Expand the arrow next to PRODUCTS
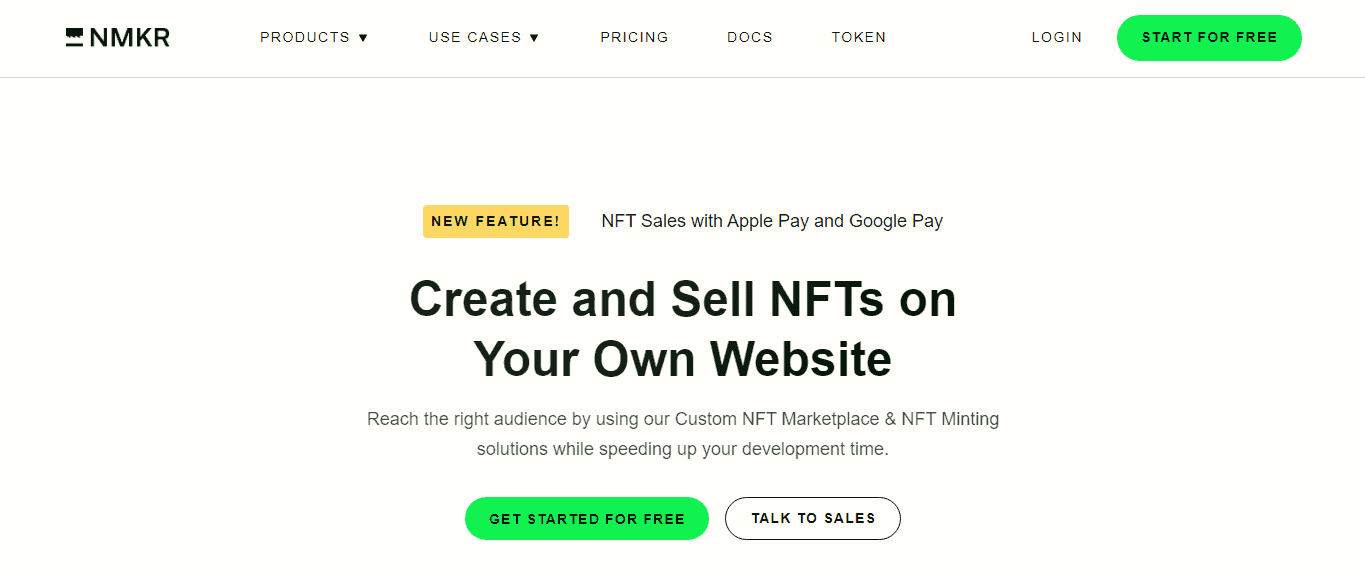Screen dimensions: 1365x577 (363, 38)
